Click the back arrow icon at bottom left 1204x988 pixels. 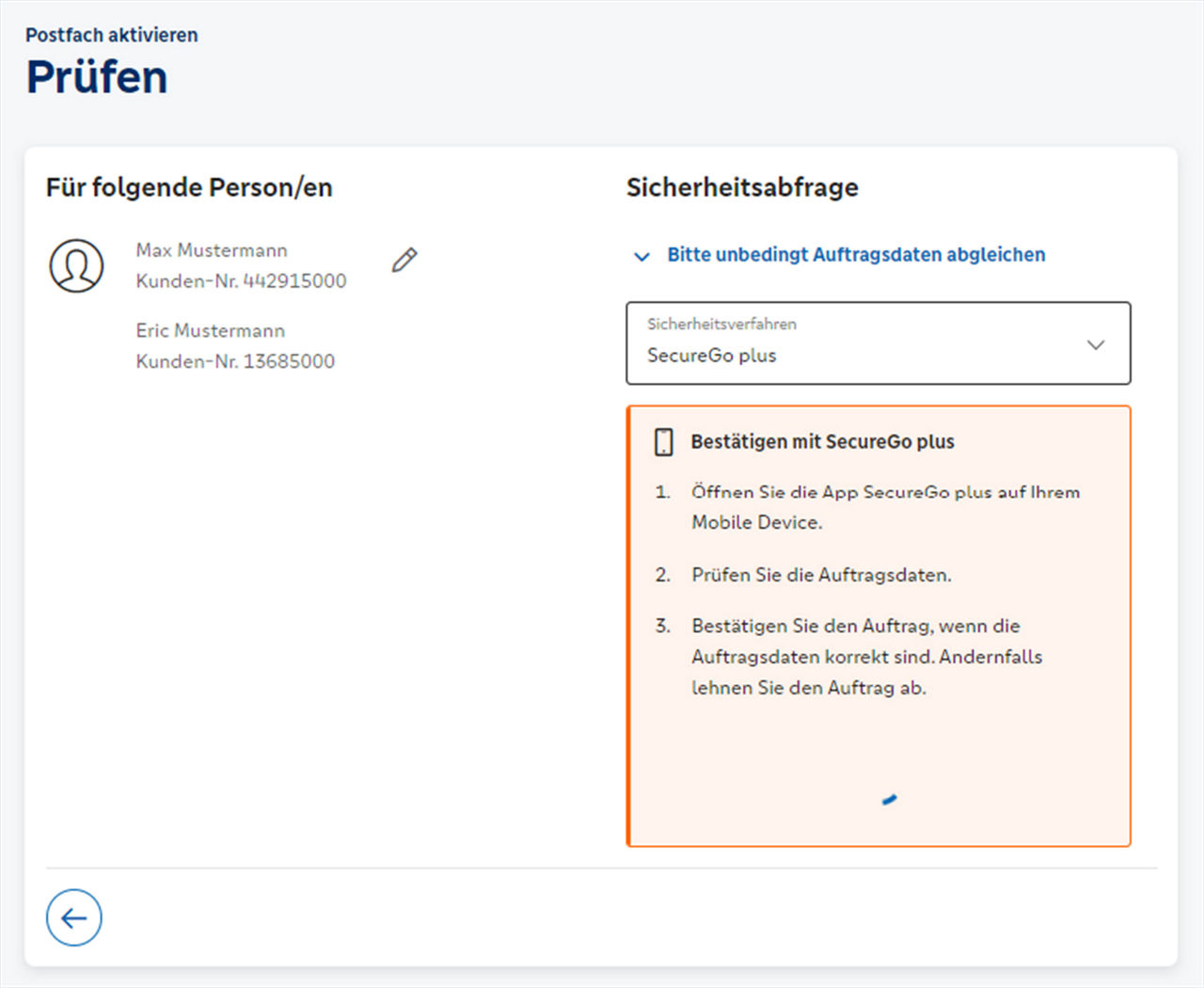coord(73,917)
